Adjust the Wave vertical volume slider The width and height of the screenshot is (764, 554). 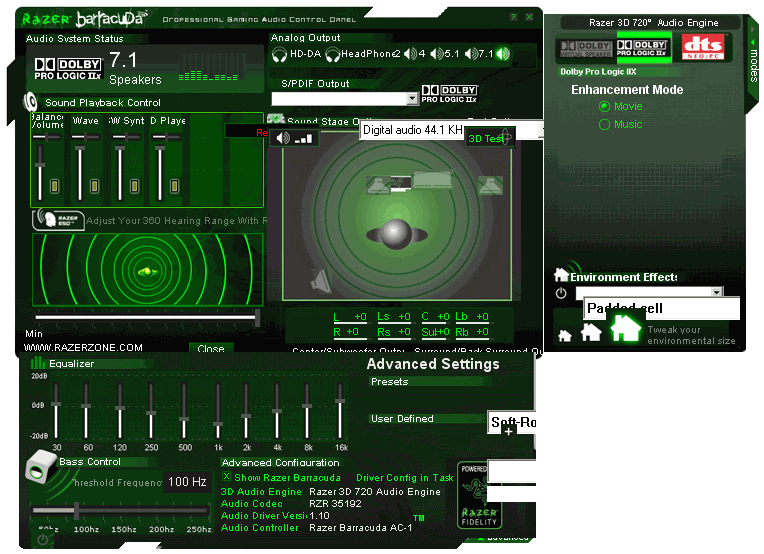point(79,173)
